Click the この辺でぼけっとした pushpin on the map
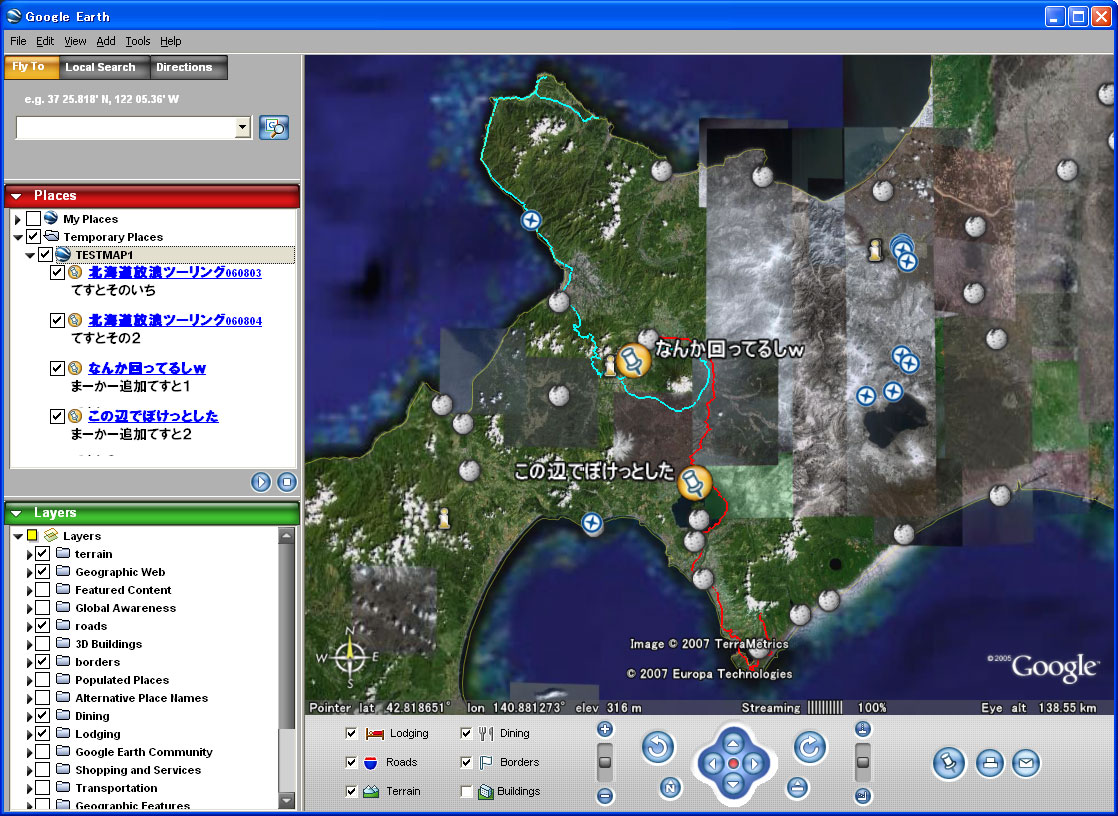 coord(694,483)
